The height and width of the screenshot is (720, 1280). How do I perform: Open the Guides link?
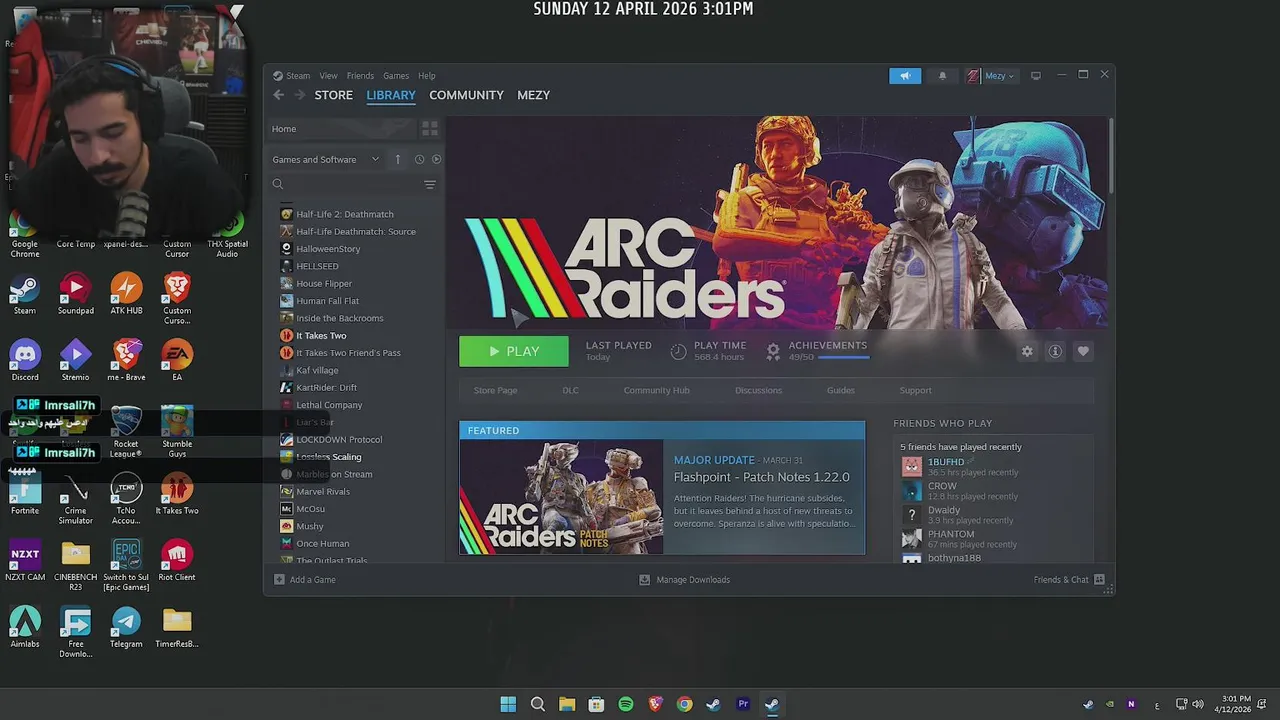840,390
